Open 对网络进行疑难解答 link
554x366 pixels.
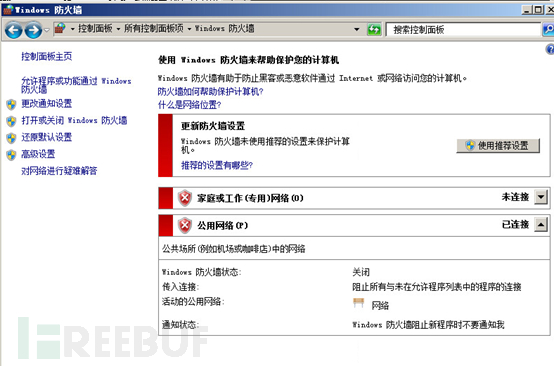[59, 171]
